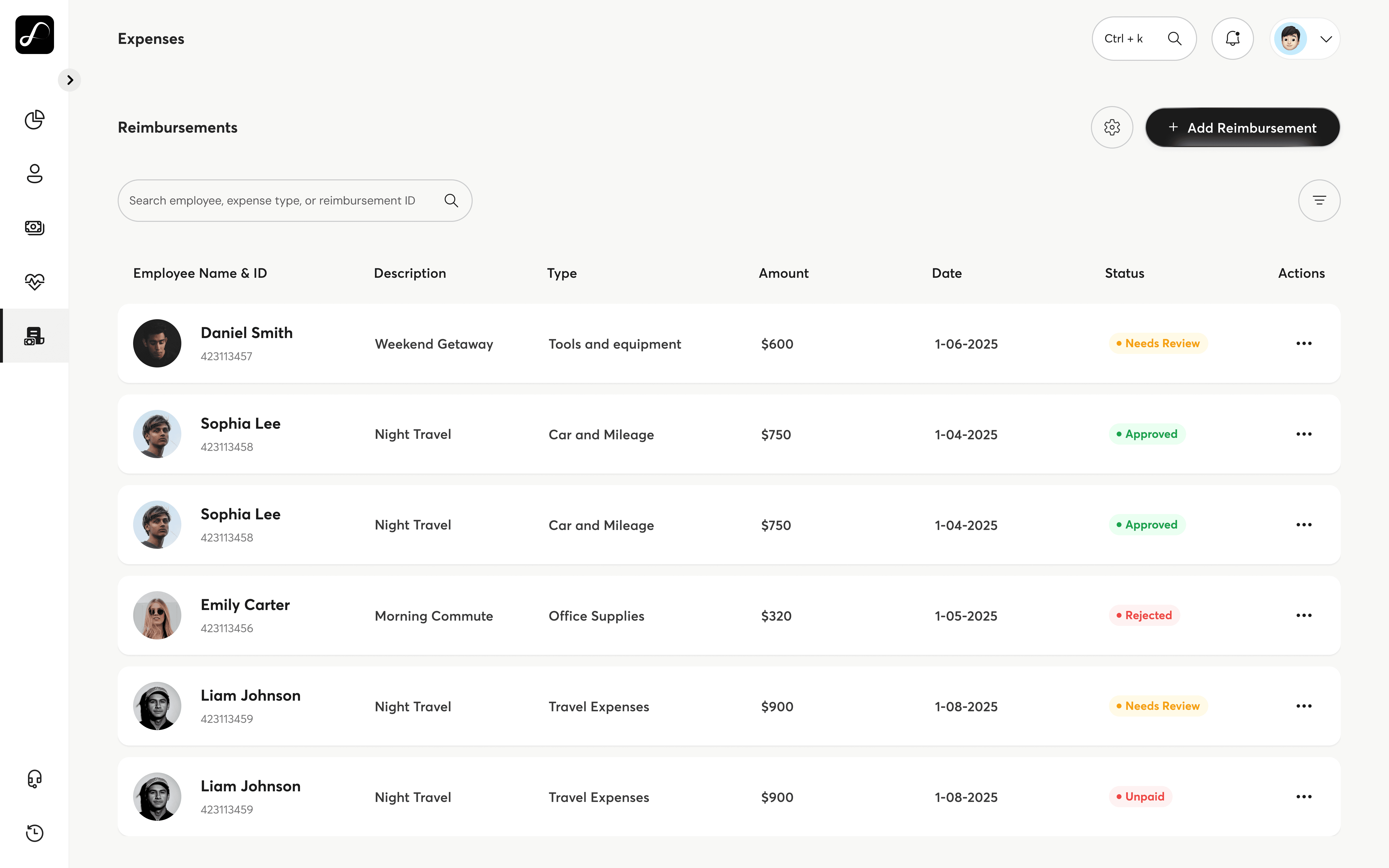Viewport: 1389px width, 868px height.
Task: Expand the sidebar with the chevron arrow
Action: pos(69,80)
